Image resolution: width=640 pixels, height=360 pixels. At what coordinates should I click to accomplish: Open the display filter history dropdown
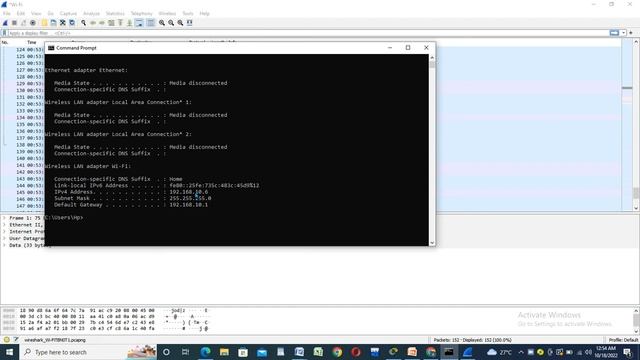click(624, 33)
